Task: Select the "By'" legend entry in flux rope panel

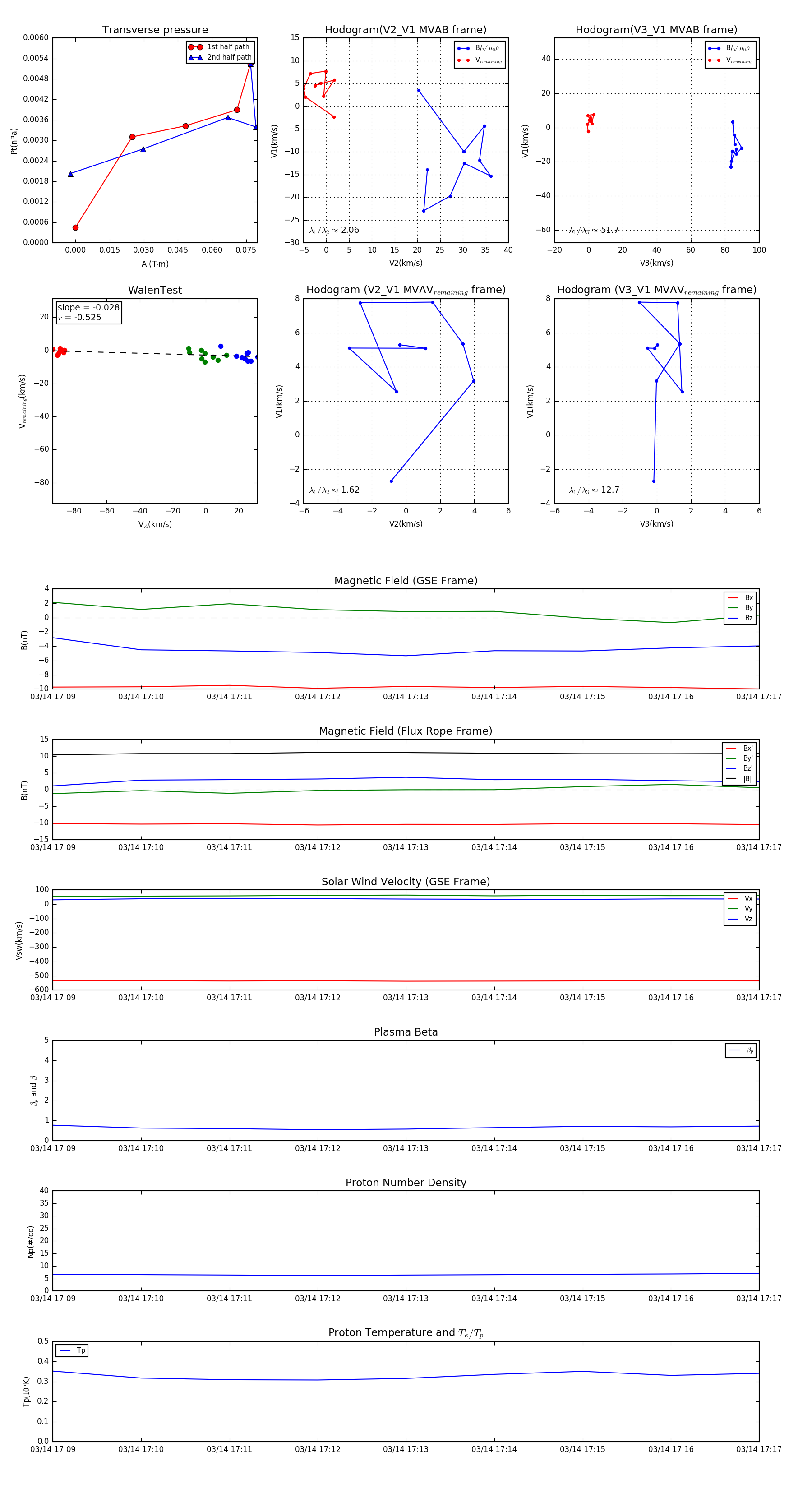Action: tap(739, 758)
